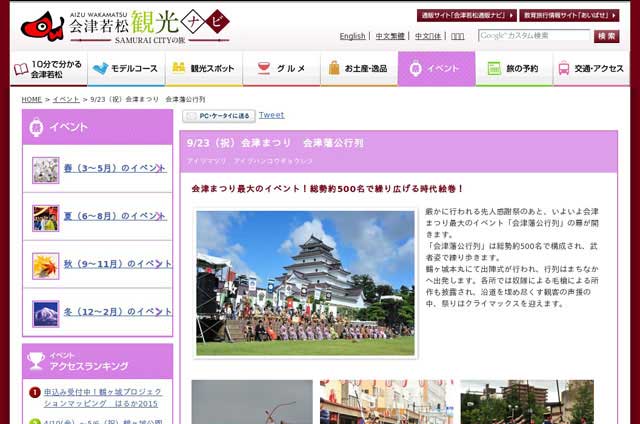Click the simplified Chinese language link
The height and width of the screenshot is (424, 640).
(428, 36)
